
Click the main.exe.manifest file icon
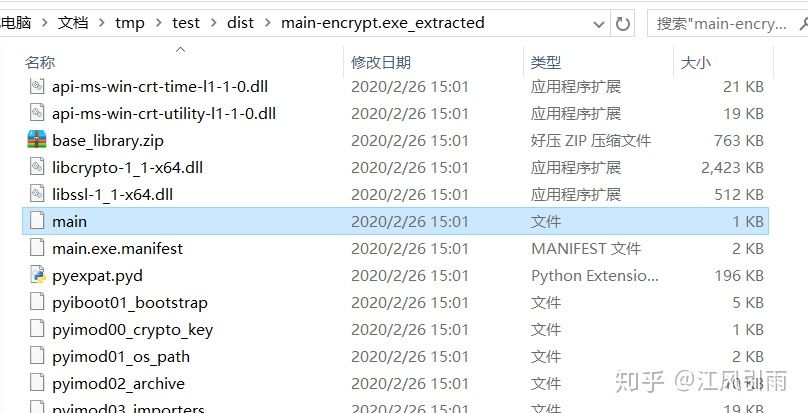[x=37, y=248]
